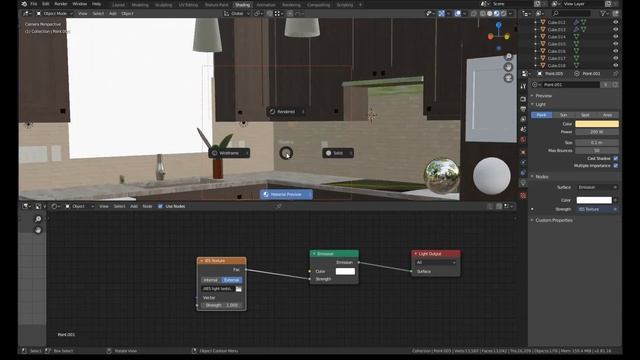Viewport: 640px width, 360px height.
Task: Toggle X-ray display in viewport header
Action: coord(473,13)
